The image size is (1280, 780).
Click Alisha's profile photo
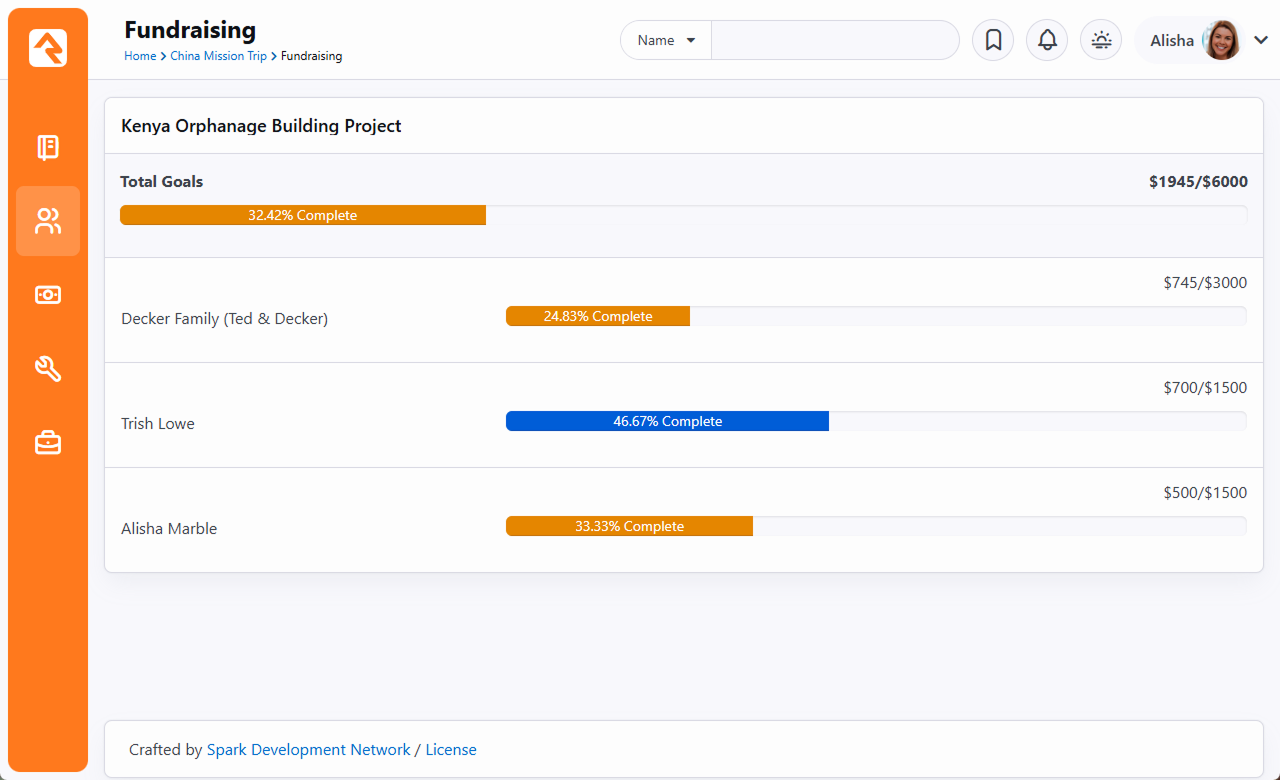(1221, 40)
